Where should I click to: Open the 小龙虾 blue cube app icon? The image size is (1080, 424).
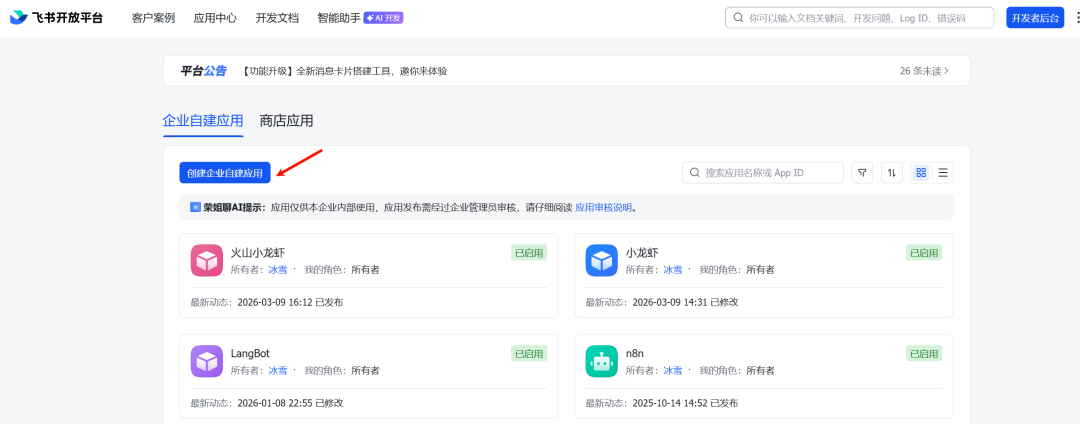602,260
